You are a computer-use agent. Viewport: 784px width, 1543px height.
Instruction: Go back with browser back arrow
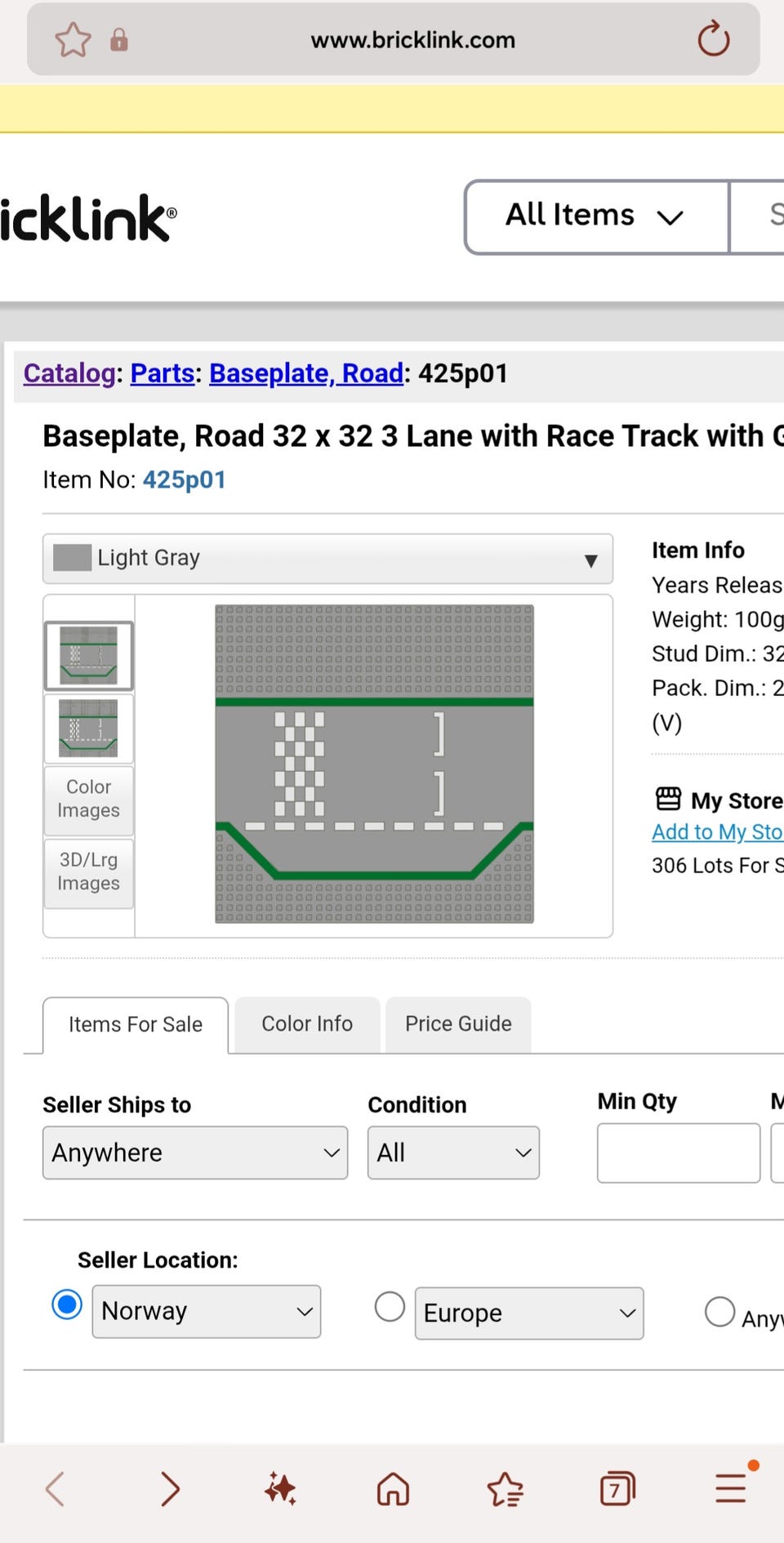[56, 1488]
